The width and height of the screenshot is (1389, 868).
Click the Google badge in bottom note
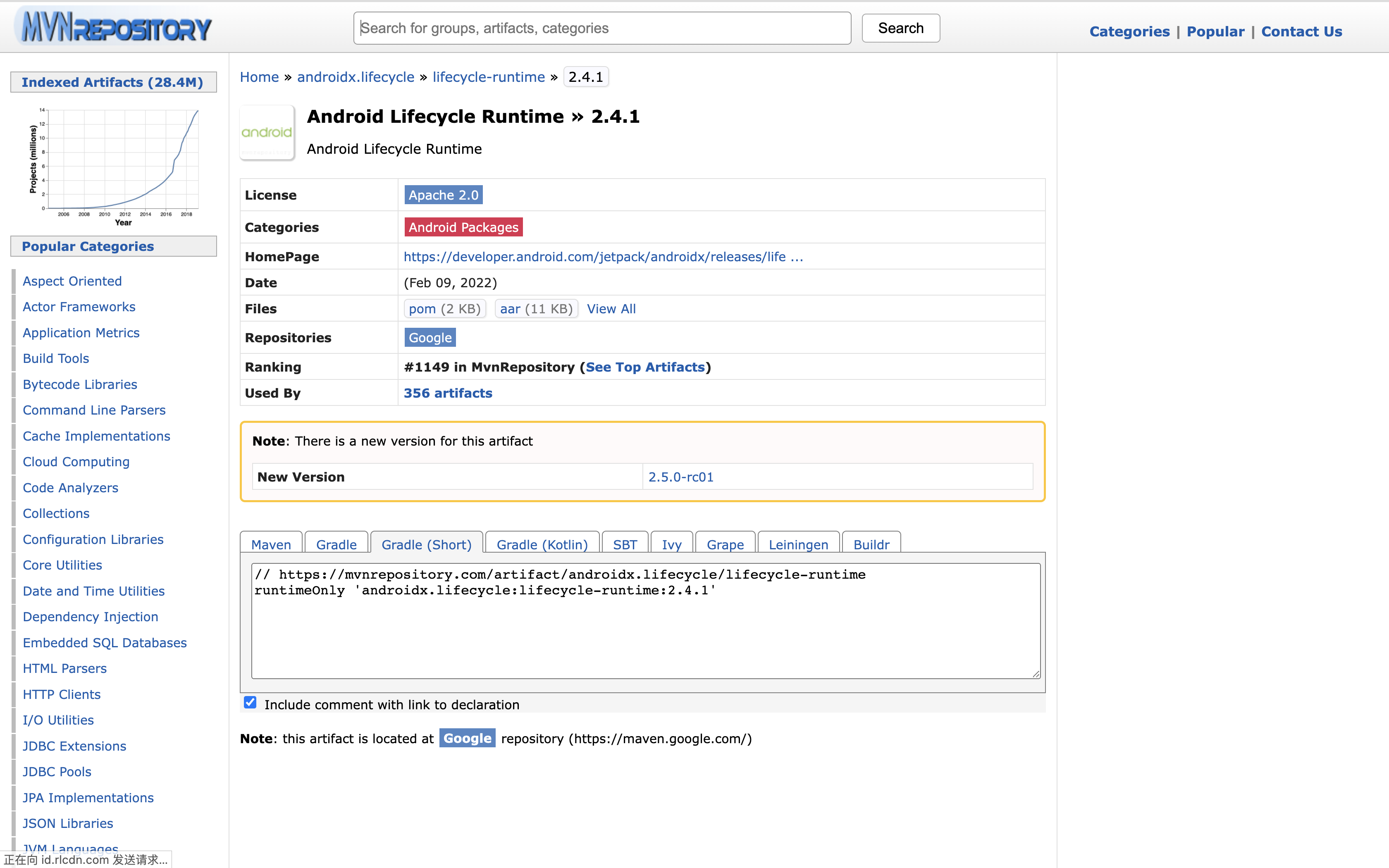(x=467, y=738)
